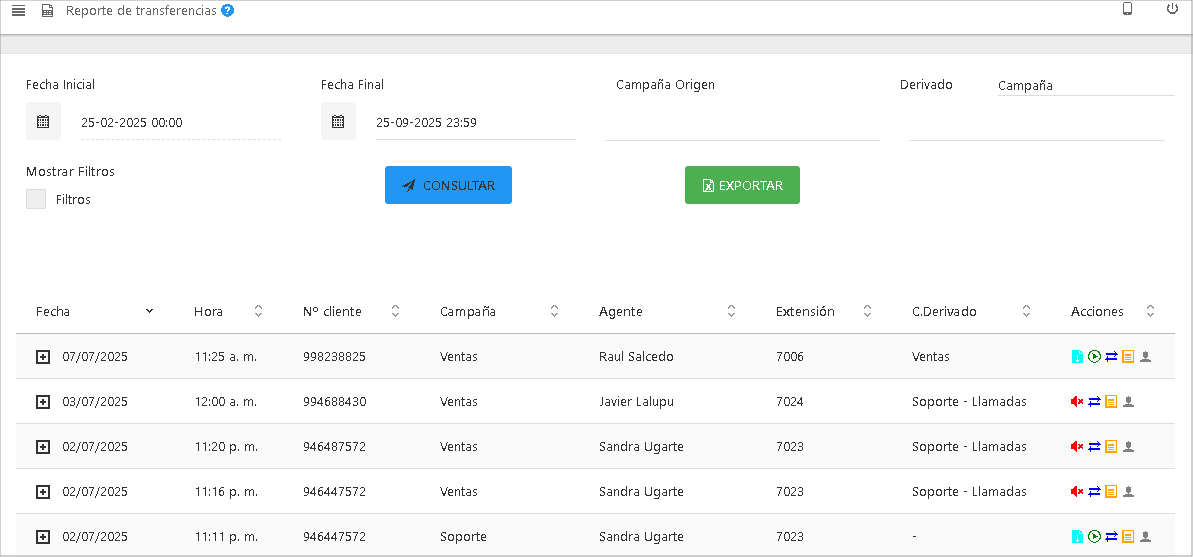Click Soporte campaign cell in last row
This screenshot has height=557, width=1193.
click(463, 536)
